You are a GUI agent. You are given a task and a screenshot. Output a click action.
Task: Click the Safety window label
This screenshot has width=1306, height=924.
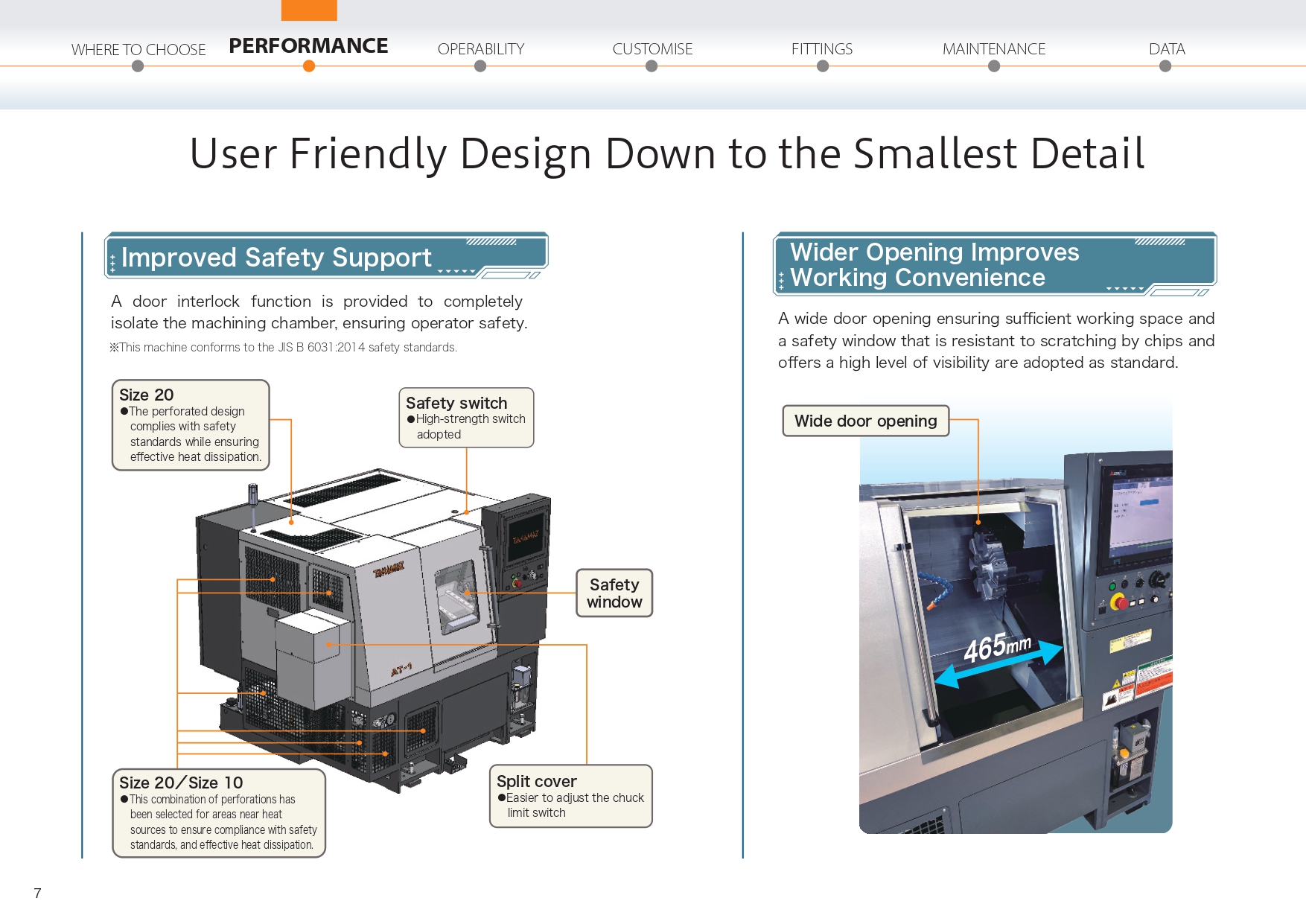[x=614, y=593]
